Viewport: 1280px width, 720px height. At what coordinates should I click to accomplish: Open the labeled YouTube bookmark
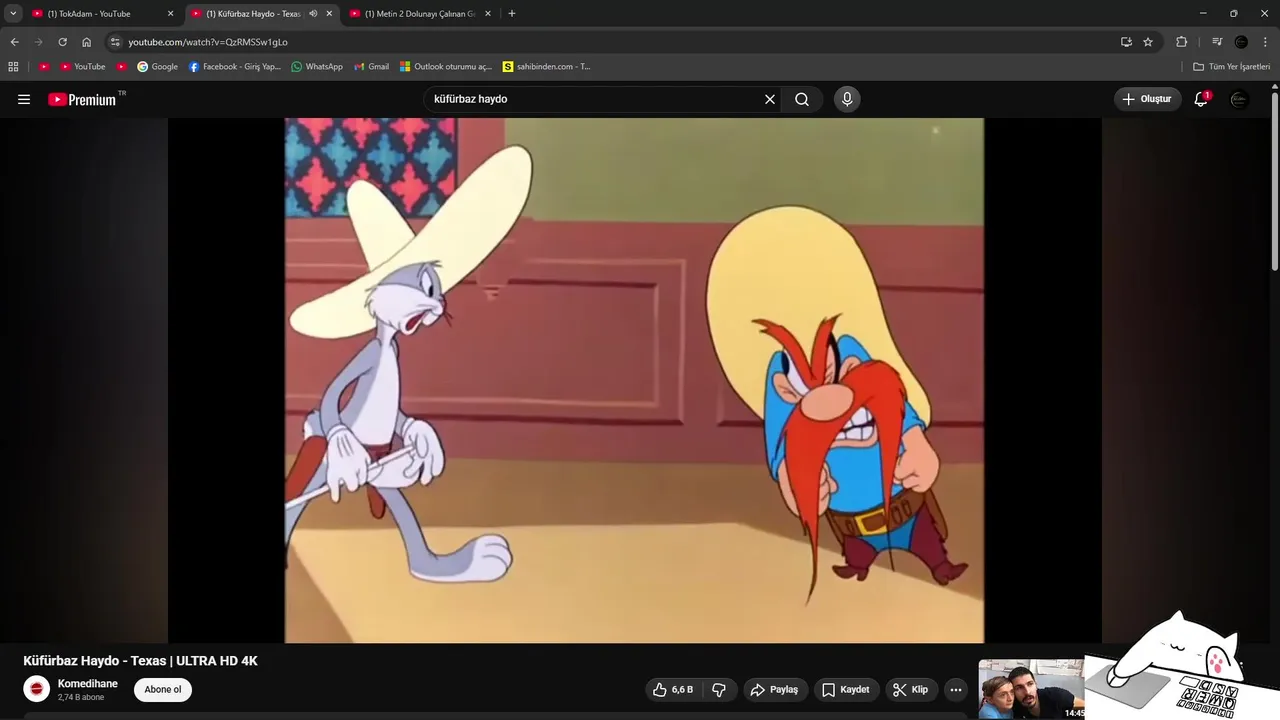(83, 67)
